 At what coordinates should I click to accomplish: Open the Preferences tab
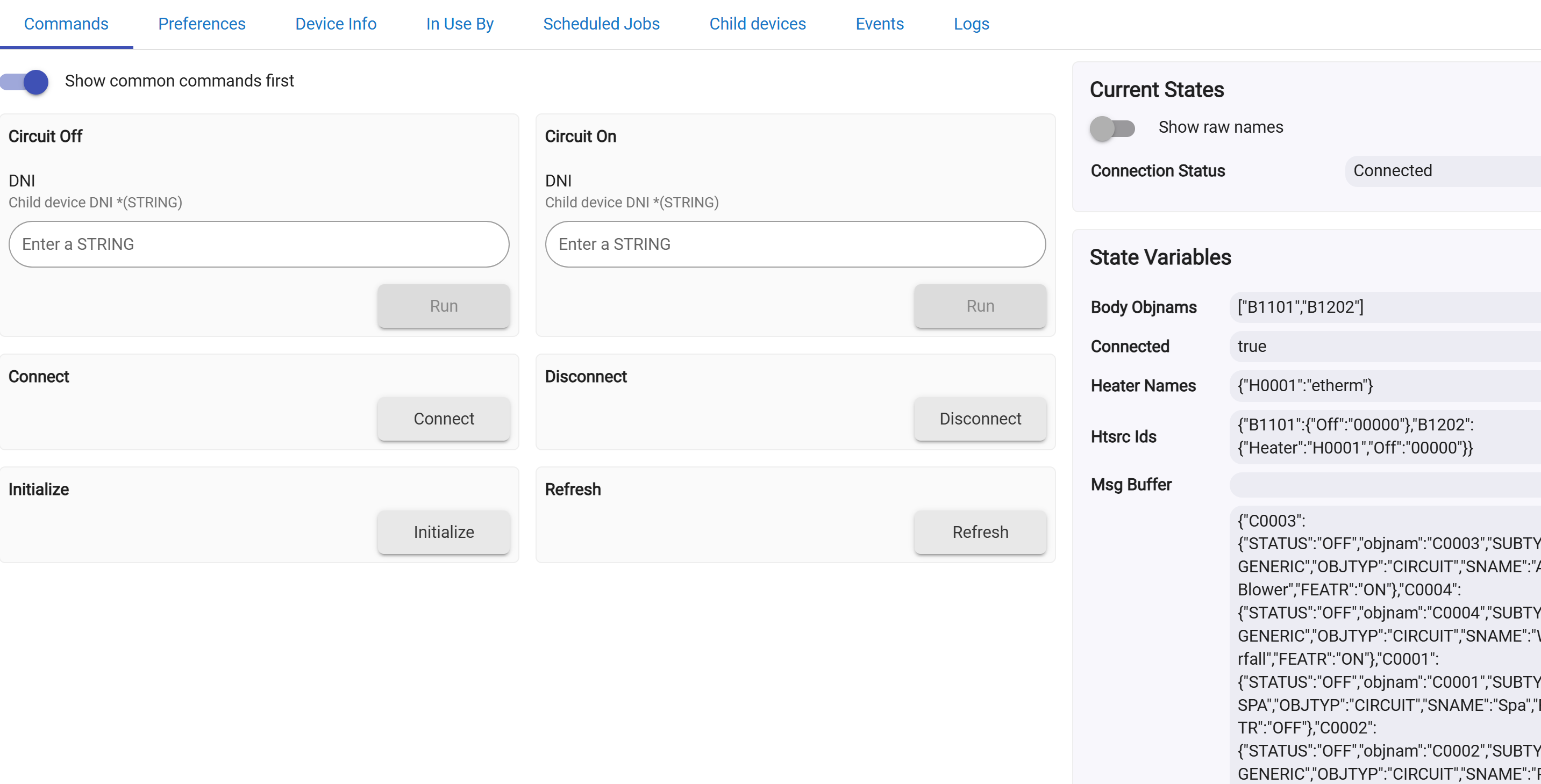click(x=202, y=24)
